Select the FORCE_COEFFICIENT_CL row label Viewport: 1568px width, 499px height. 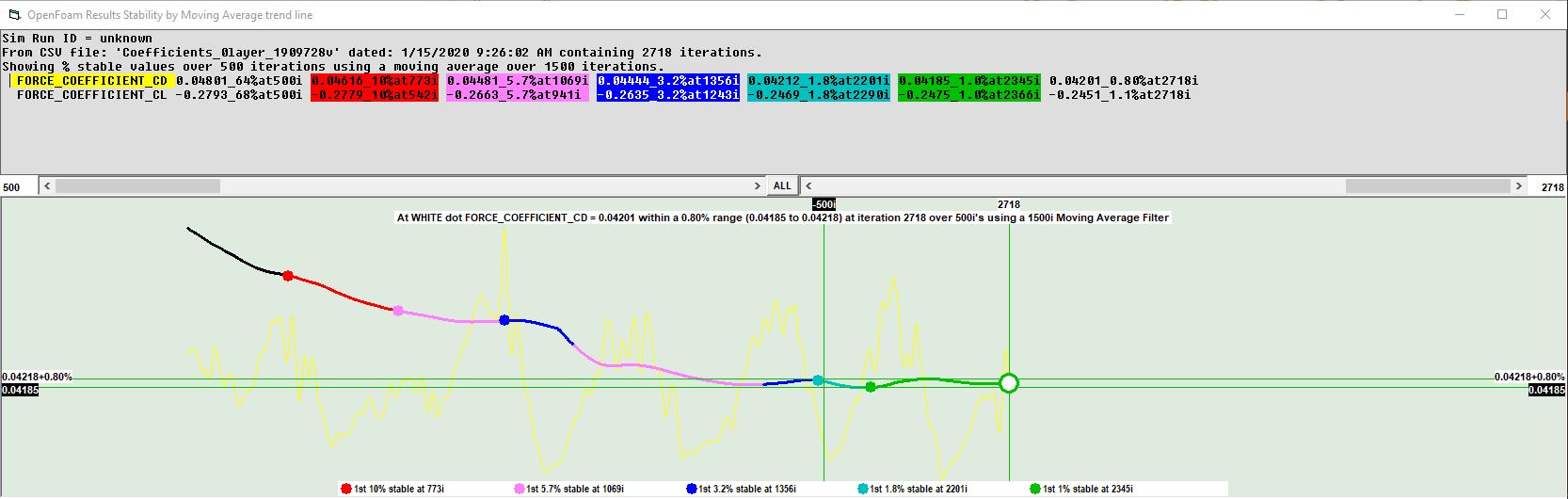91,95
